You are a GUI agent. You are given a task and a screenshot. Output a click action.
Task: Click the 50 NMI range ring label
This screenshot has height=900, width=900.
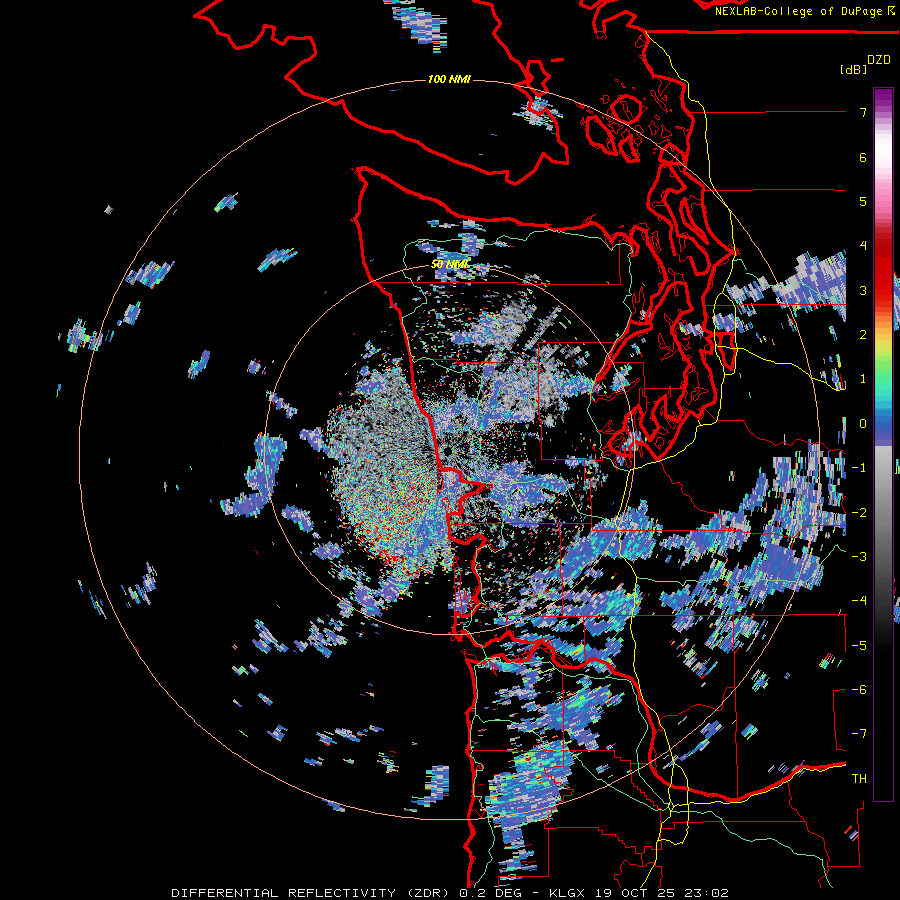449,265
